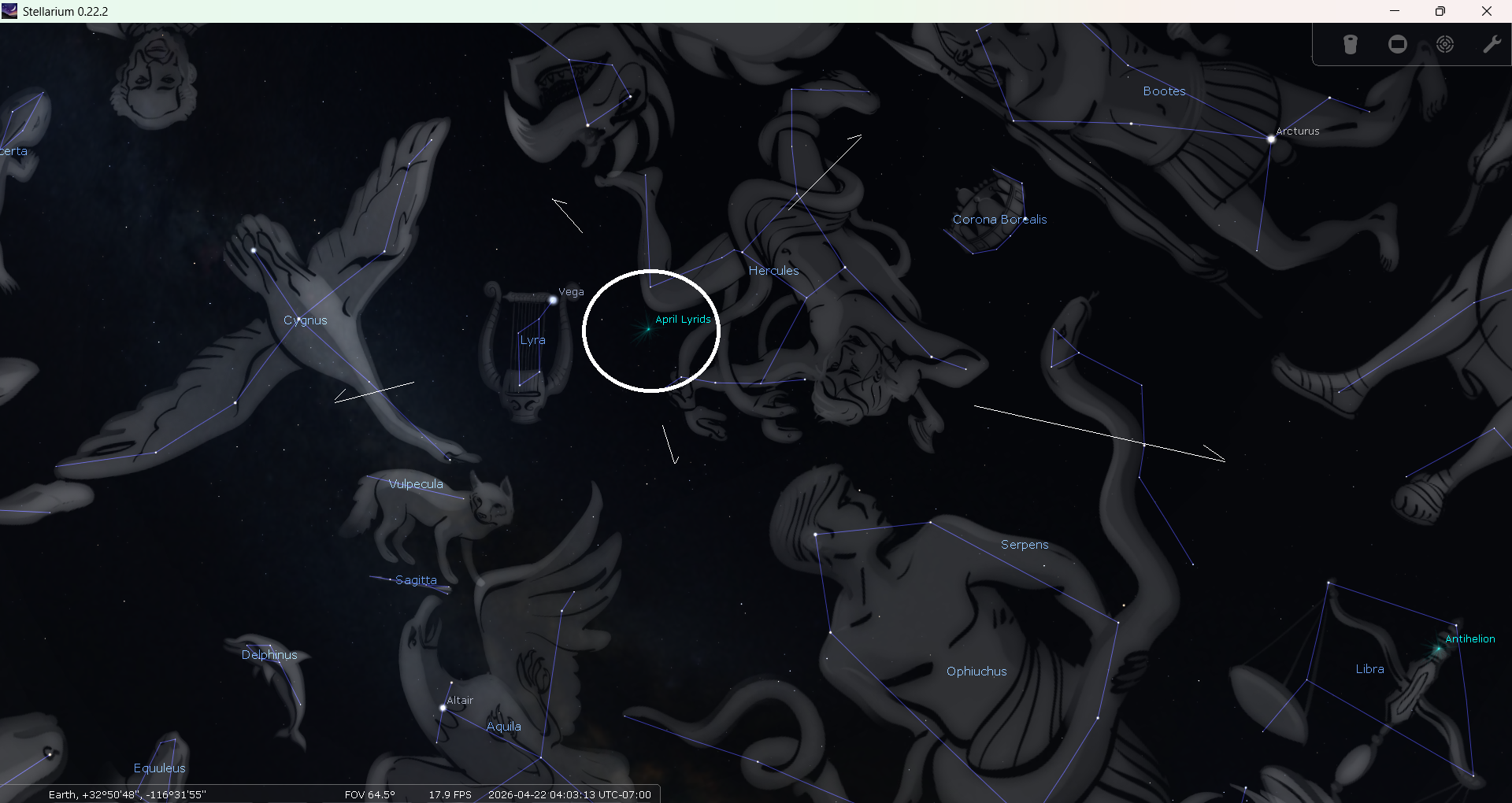
Task: Click the Cygnus constellation label
Action: point(305,320)
